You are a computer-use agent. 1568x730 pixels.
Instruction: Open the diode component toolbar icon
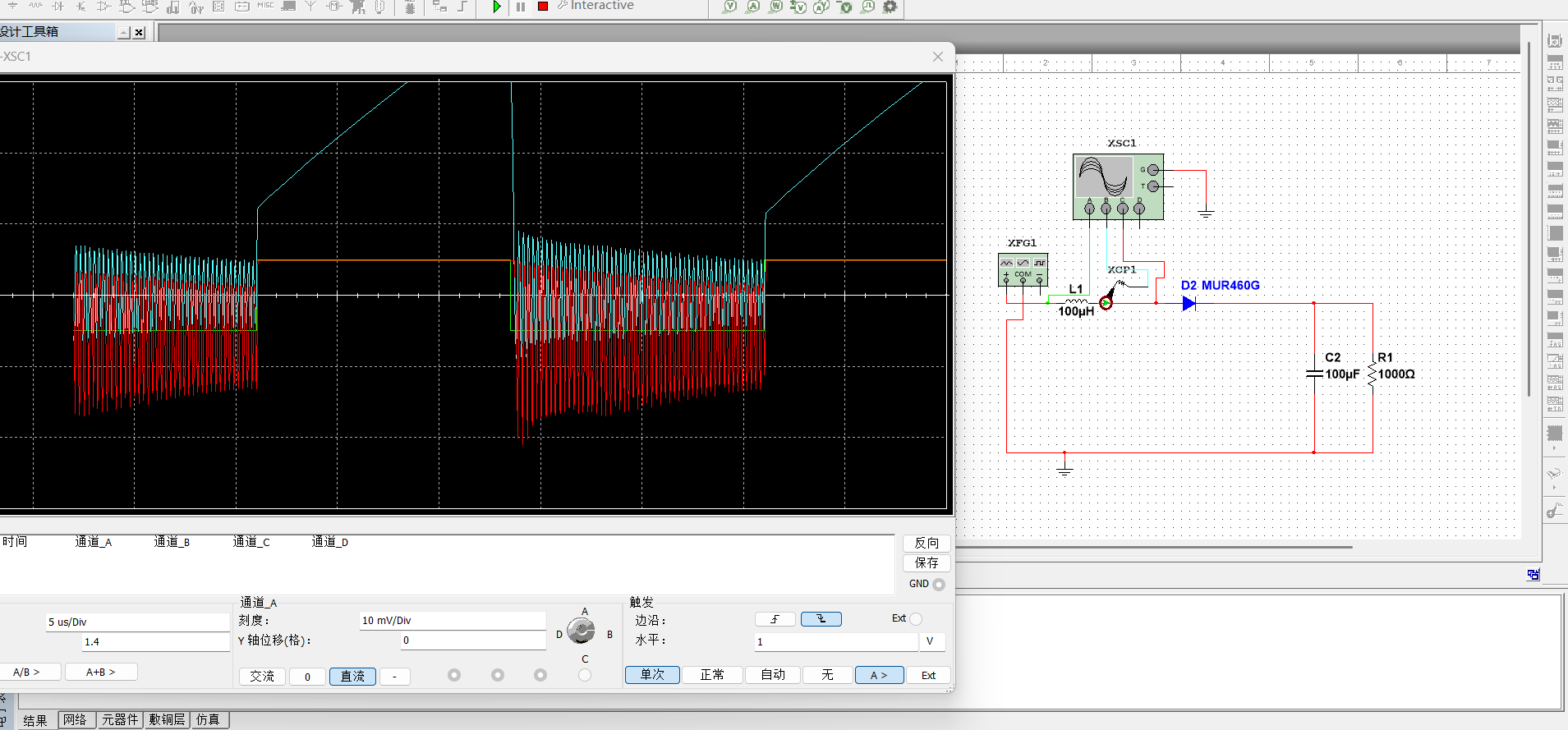pyautogui.click(x=58, y=6)
